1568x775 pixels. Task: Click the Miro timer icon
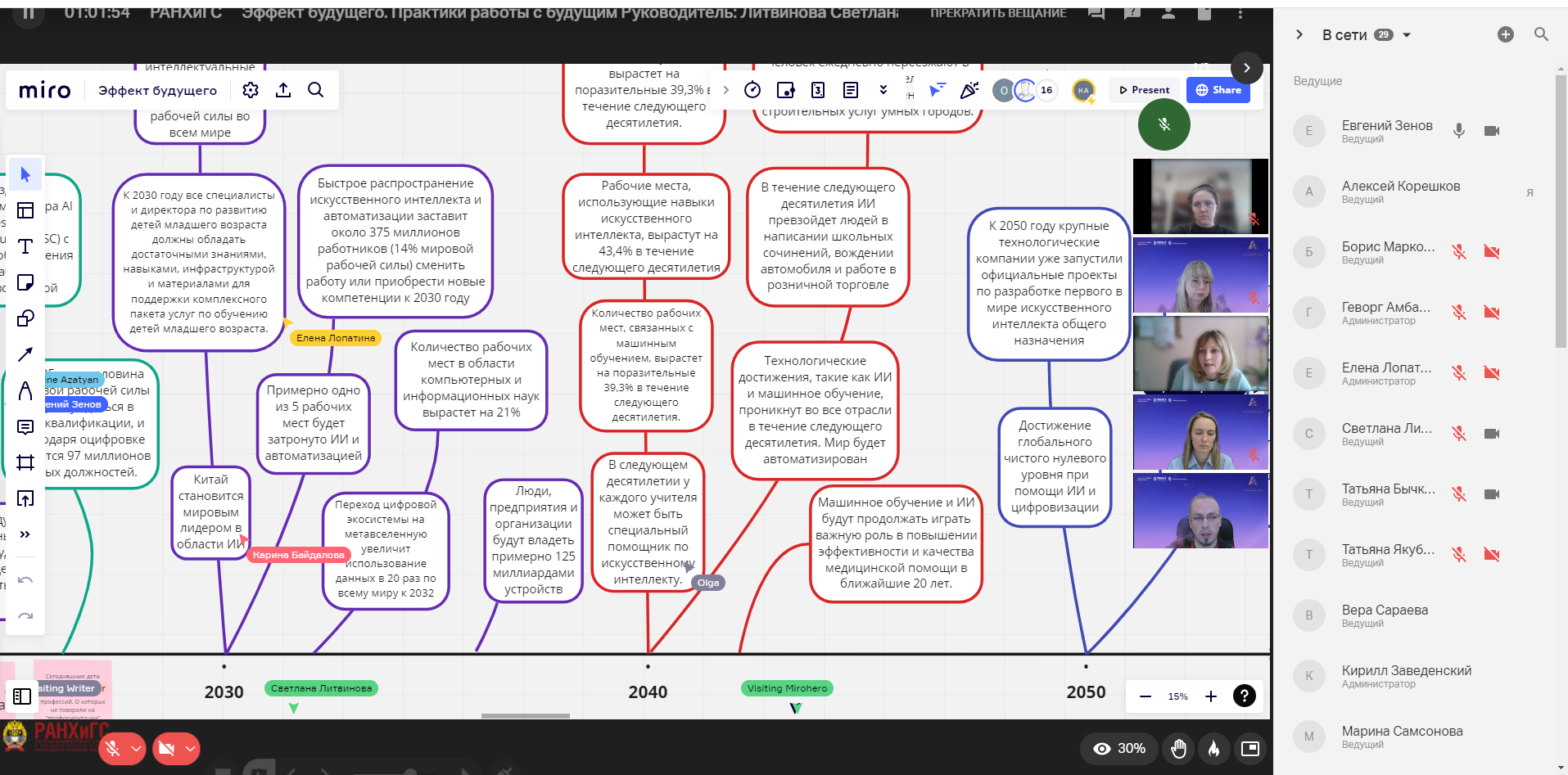click(752, 90)
